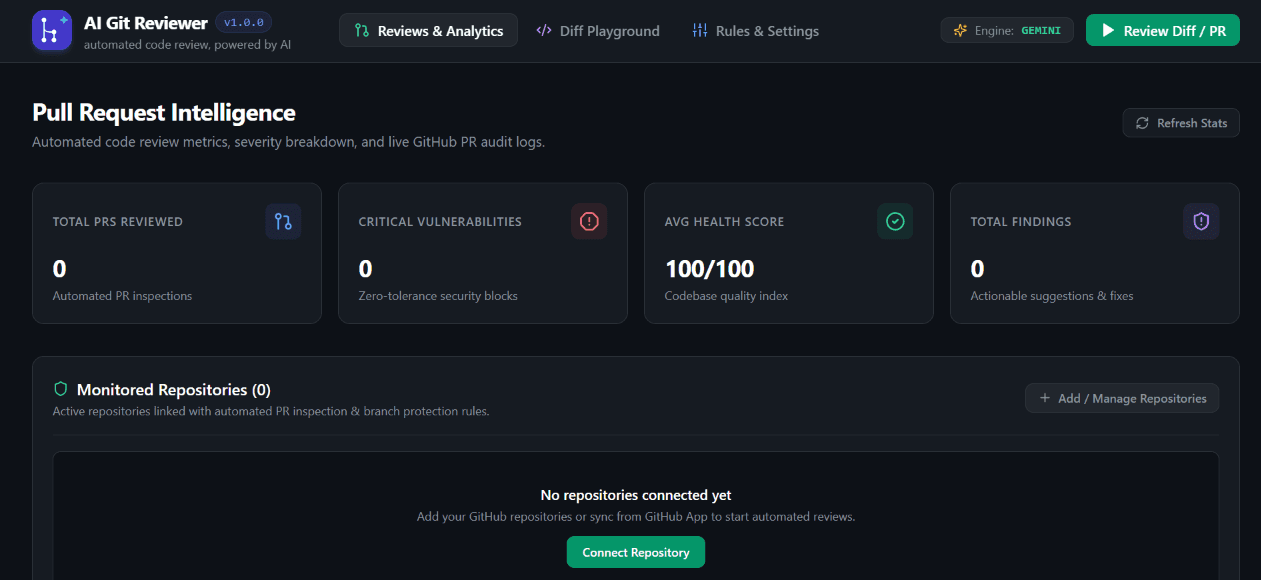This screenshot has width=1261, height=580.
Task: Click the v1.0.0 version badge
Action: pos(243,22)
